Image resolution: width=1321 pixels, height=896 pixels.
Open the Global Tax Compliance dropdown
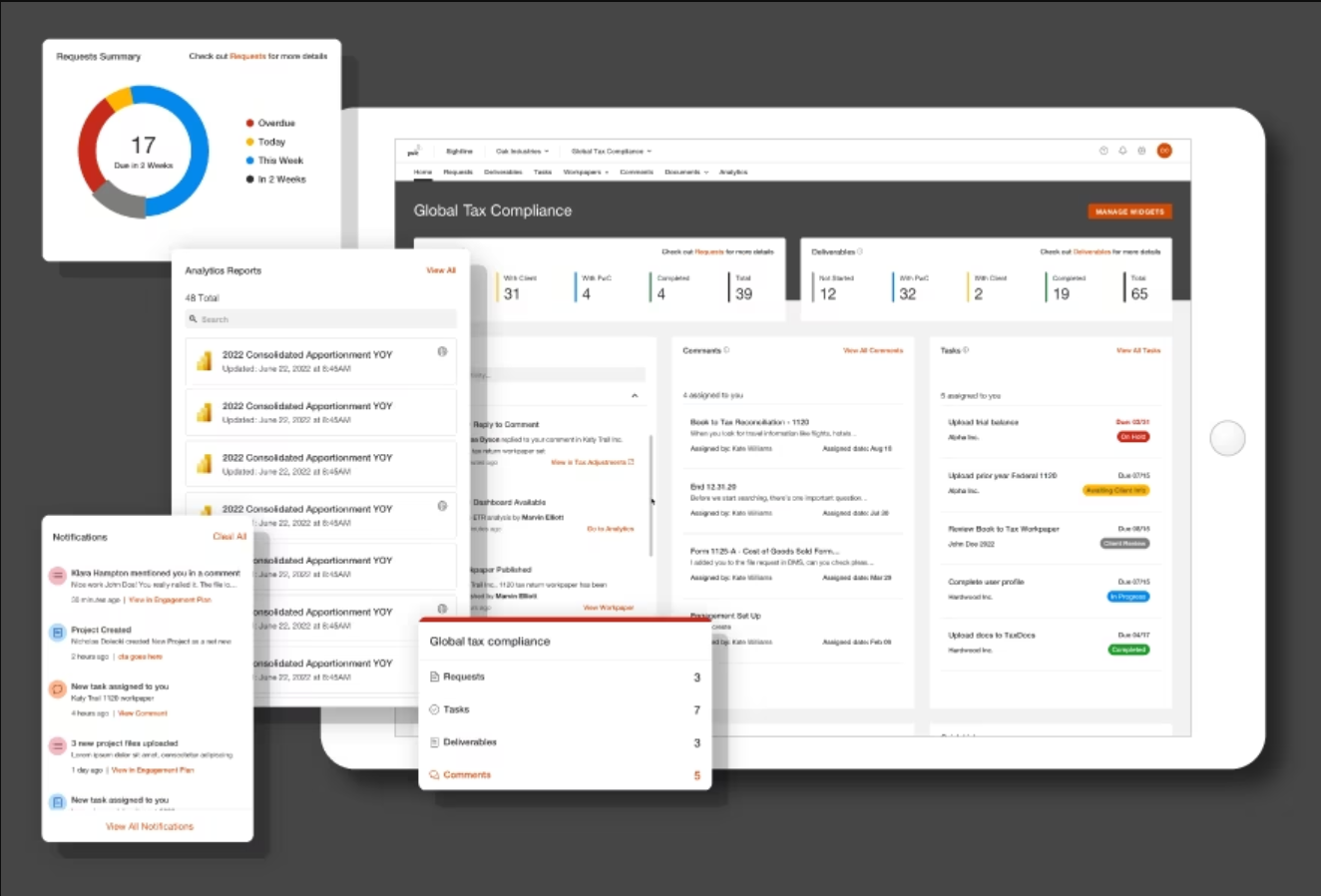pos(611,152)
